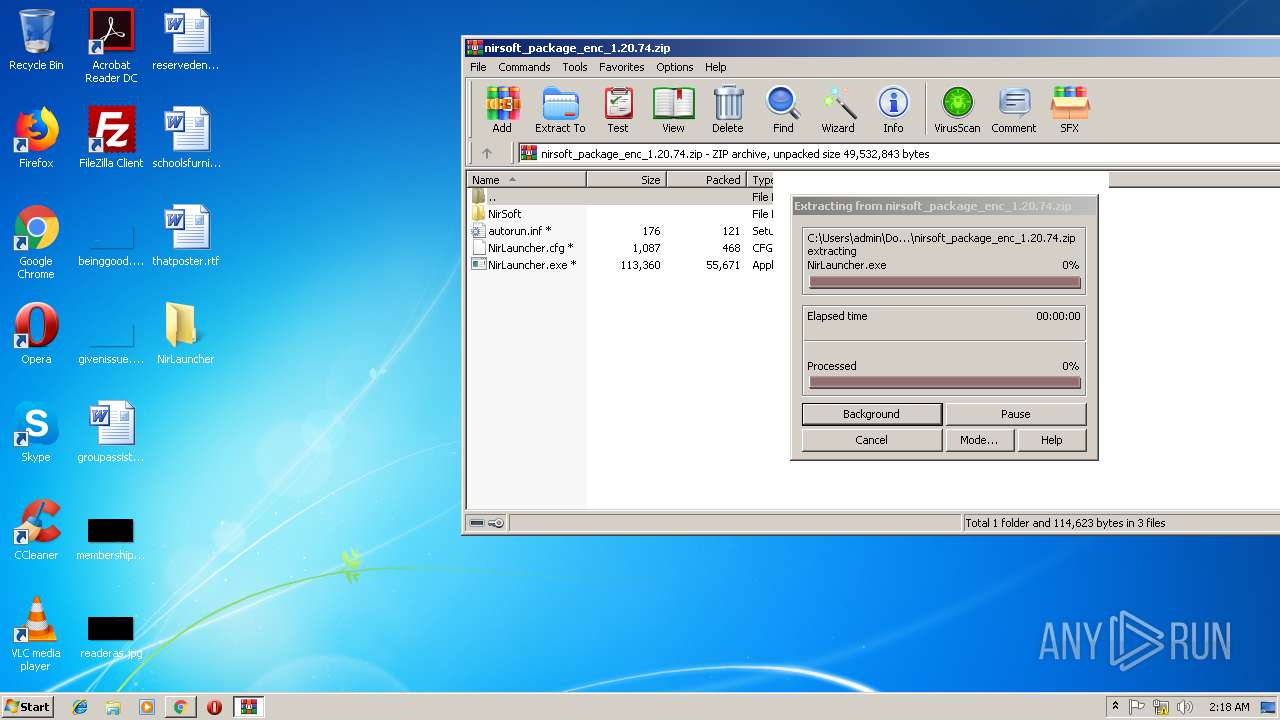Open Windows Explorer from taskbar

(113, 707)
